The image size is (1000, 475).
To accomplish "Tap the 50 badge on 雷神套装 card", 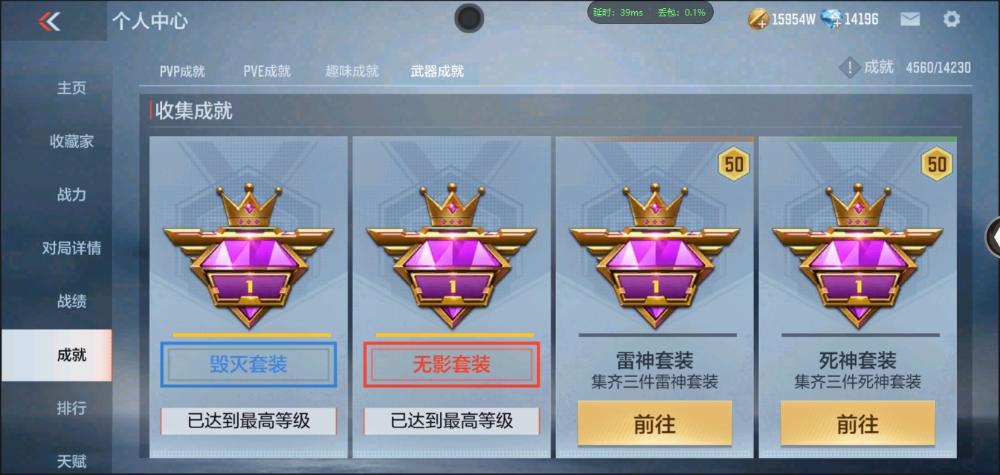I will [733, 164].
